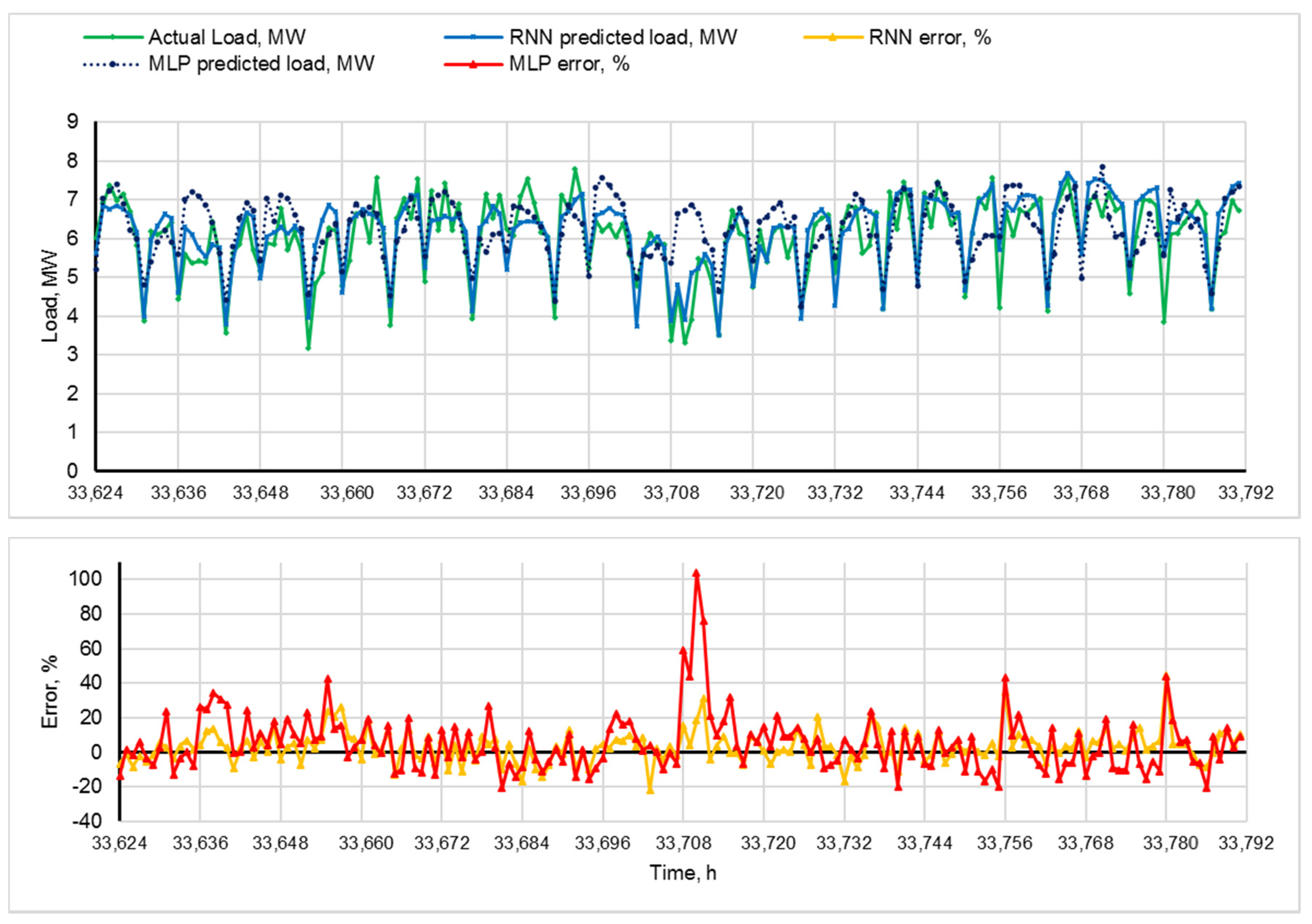Image resolution: width=1312 pixels, height=924 pixels.
Task: Click the 33,792 label on the lower chart axis
Action: (x=1246, y=843)
